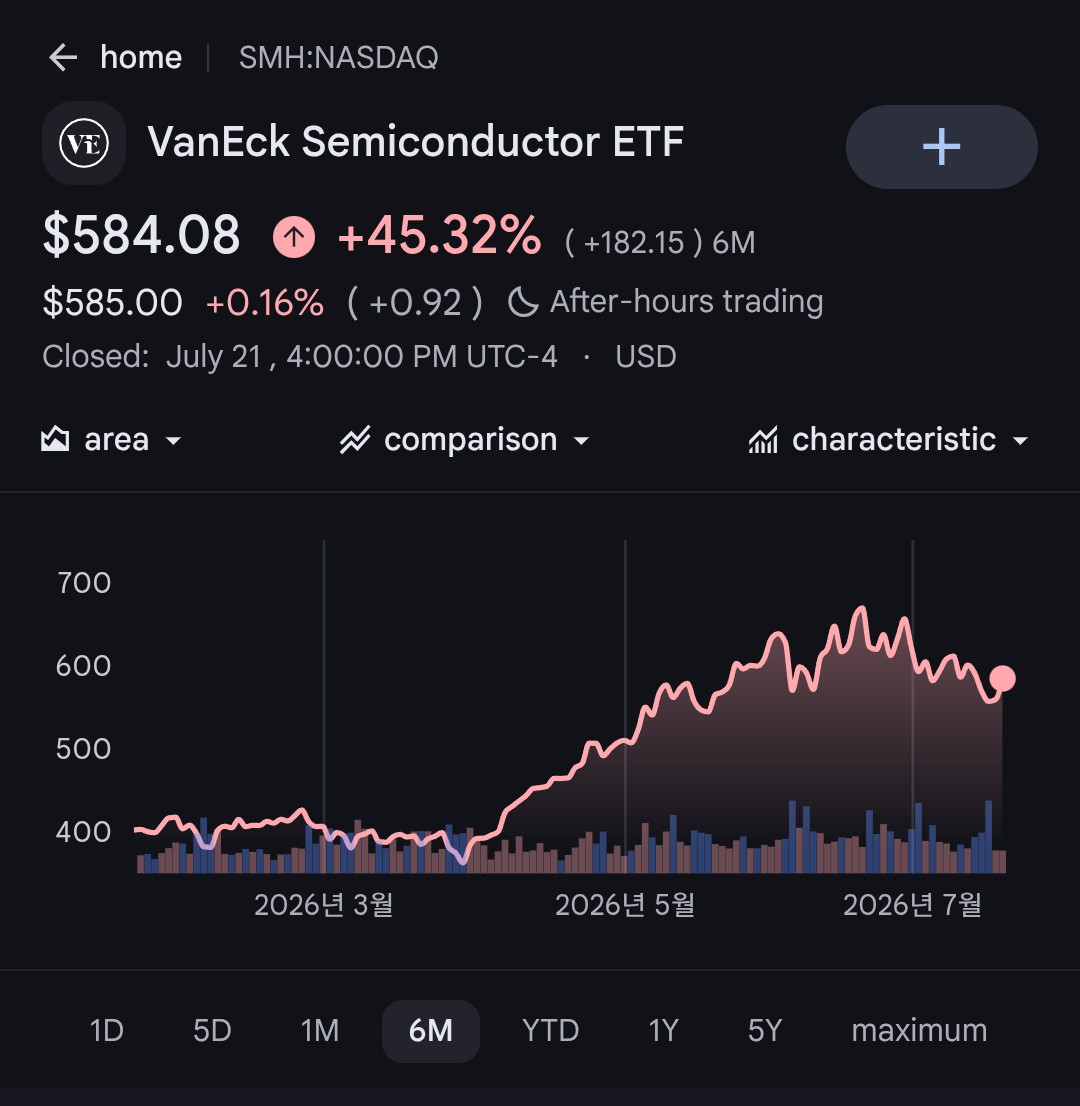
Task: Click the characteristic indicators chart icon
Action: [x=763, y=440]
